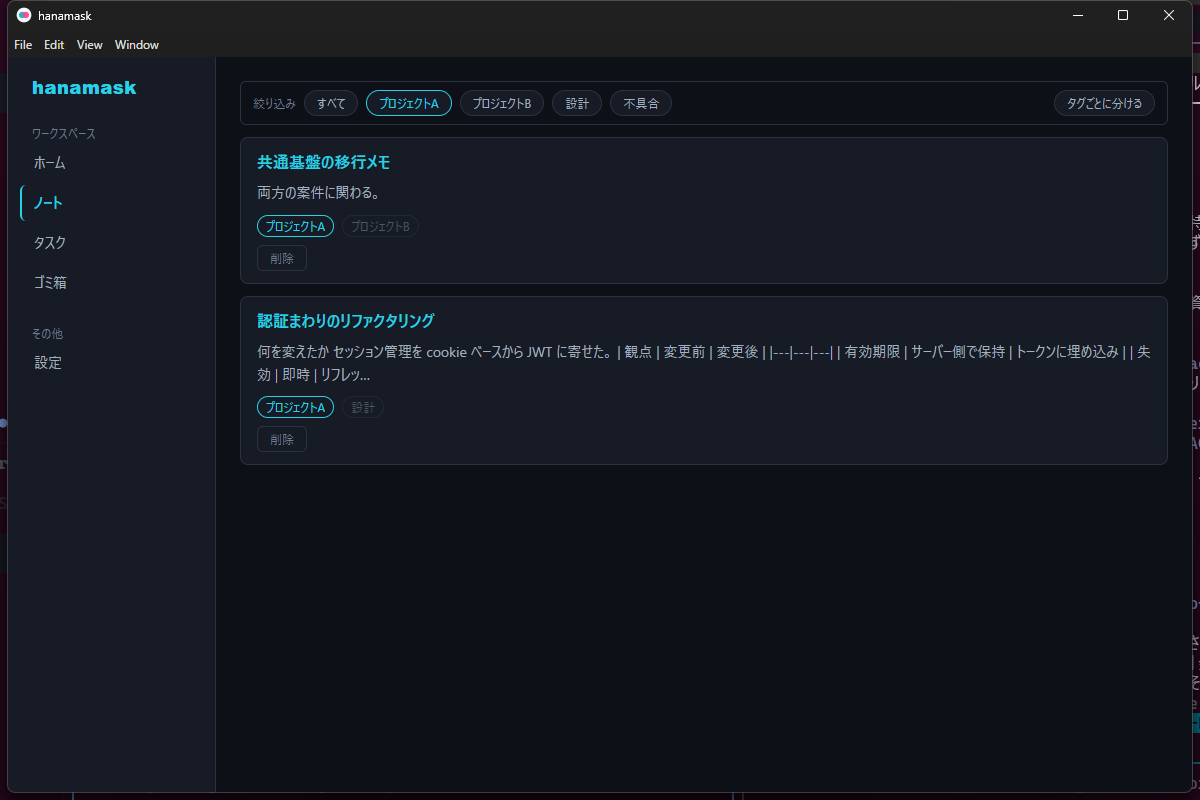Click the タグごとに分ける button

click(x=1104, y=103)
